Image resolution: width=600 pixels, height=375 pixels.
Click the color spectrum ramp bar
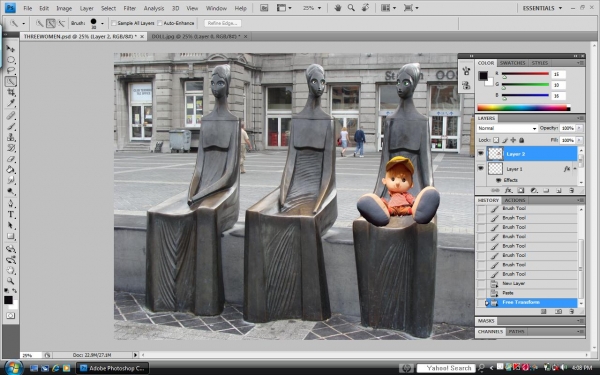point(523,108)
